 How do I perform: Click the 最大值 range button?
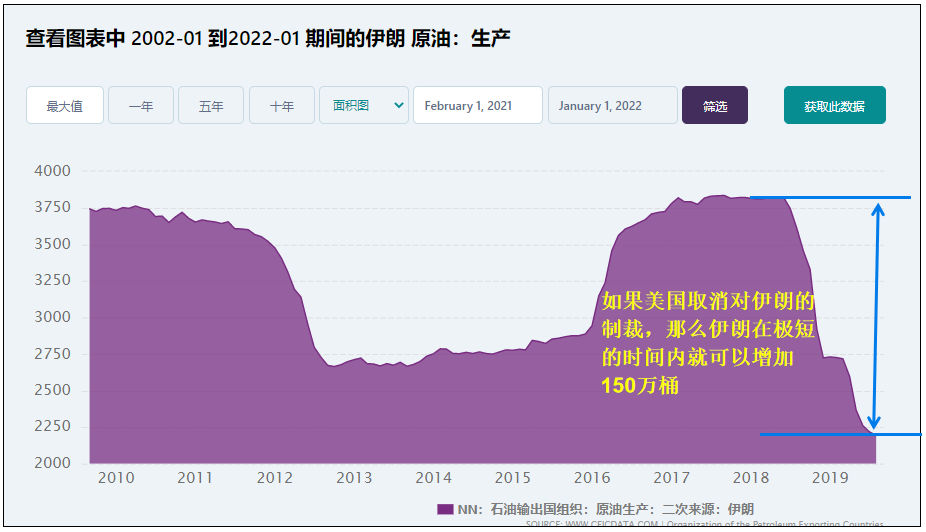click(65, 105)
